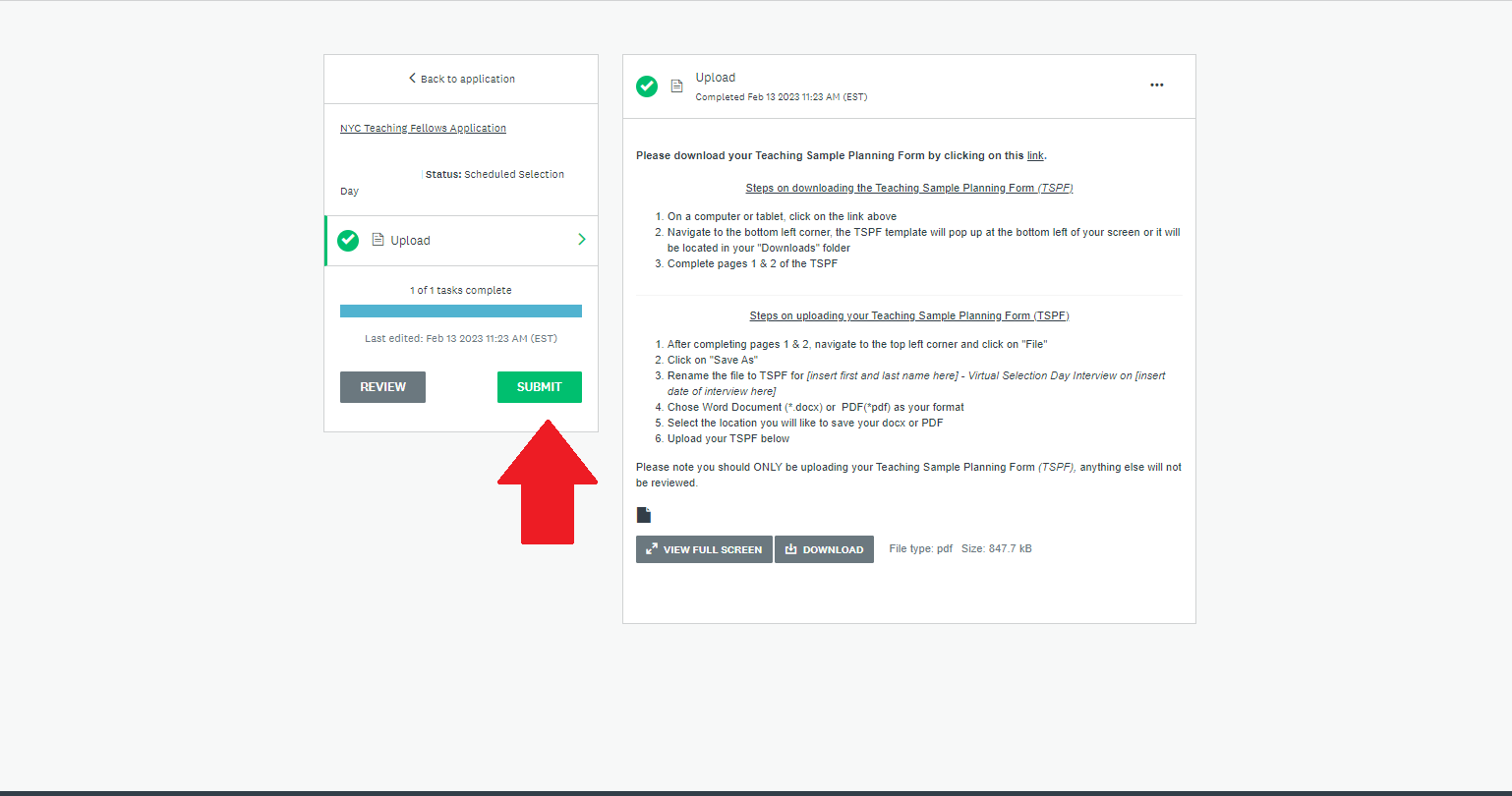Click the green checkmark icon beside Upload in sidebar
Image resolution: width=1512 pixels, height=796 pixels.
tap(348, 240)
